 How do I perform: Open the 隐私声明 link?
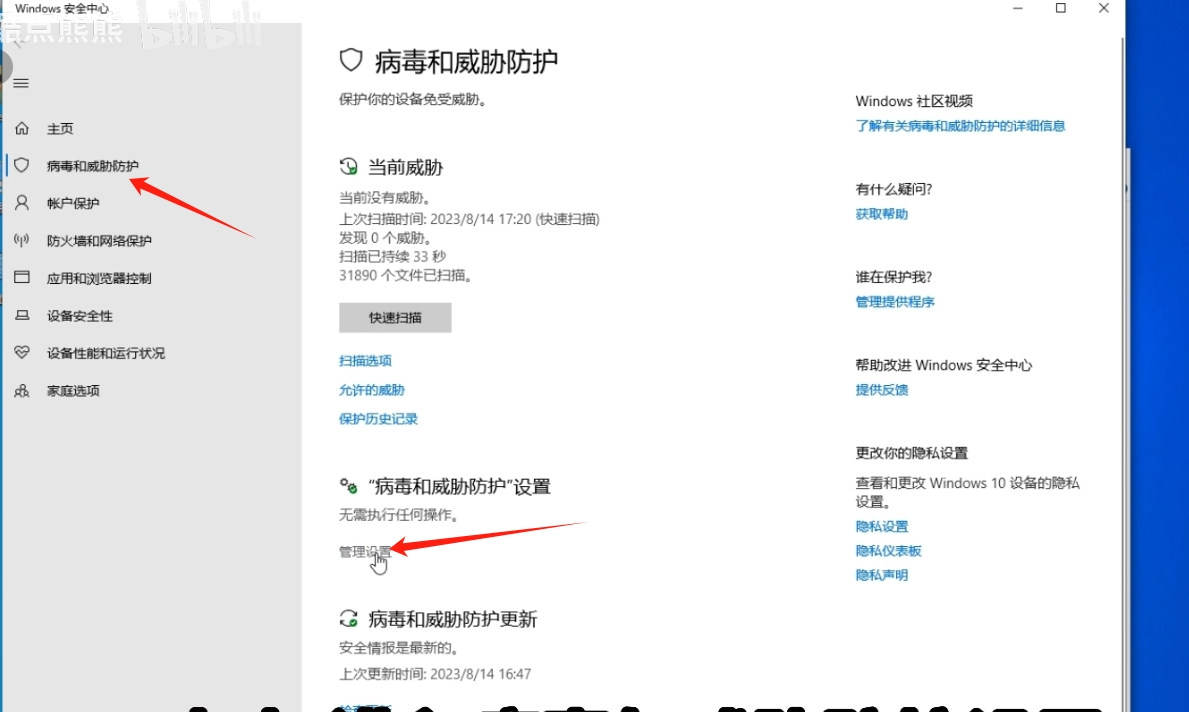(882, 575)
